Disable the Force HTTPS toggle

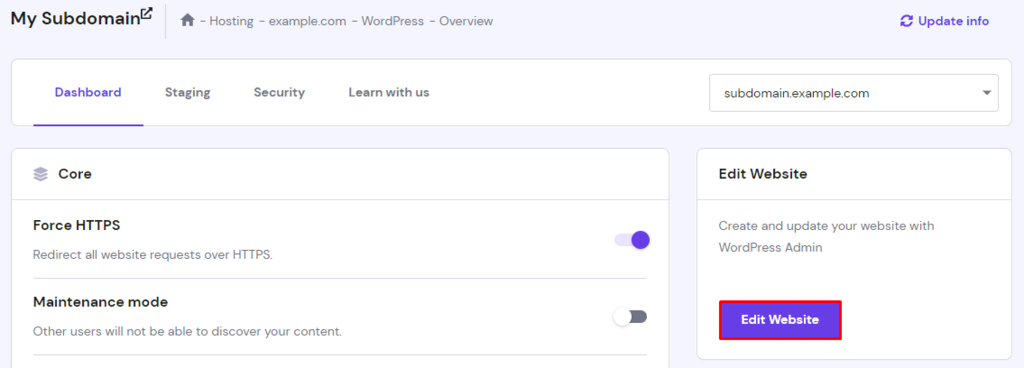(x=632, y=240)
